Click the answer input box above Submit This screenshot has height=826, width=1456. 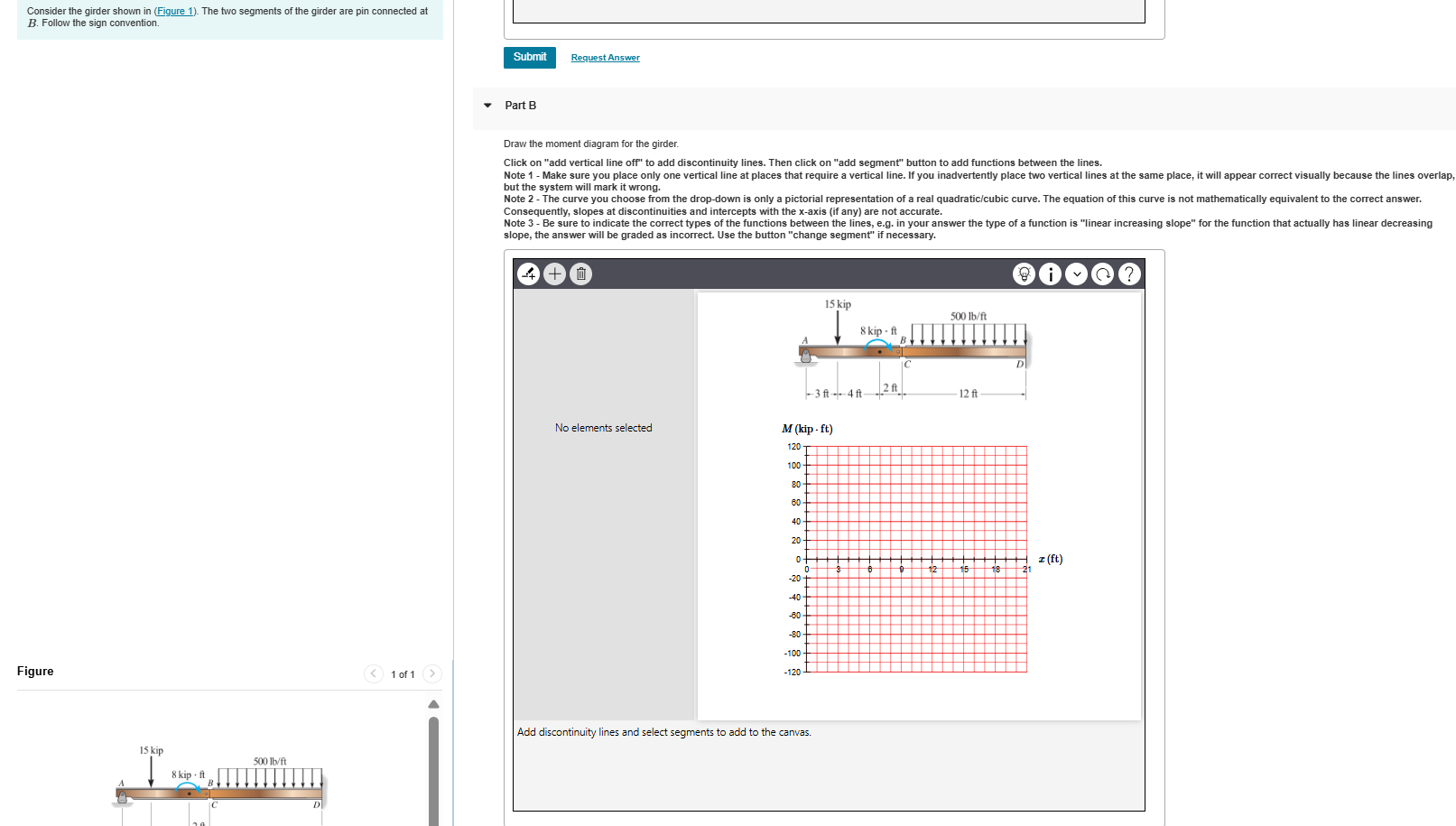[x=829, y=12]
